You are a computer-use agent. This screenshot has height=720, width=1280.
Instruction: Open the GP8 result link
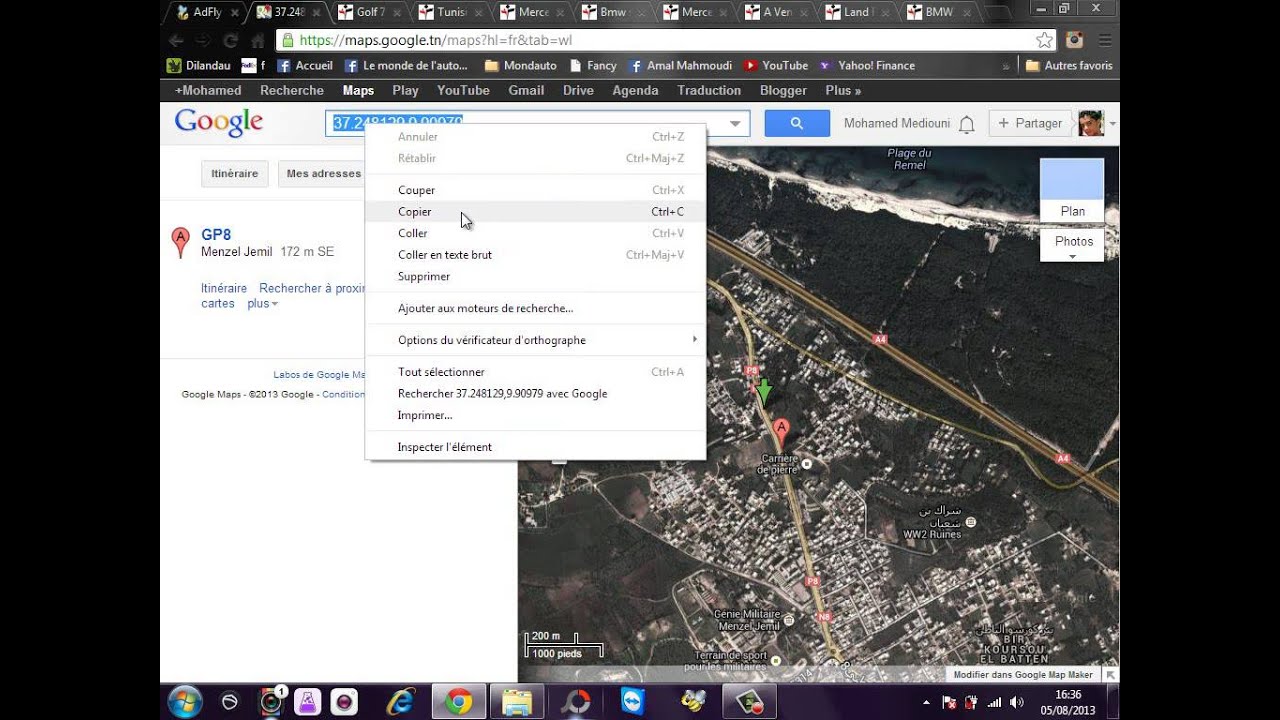[216, 235]
